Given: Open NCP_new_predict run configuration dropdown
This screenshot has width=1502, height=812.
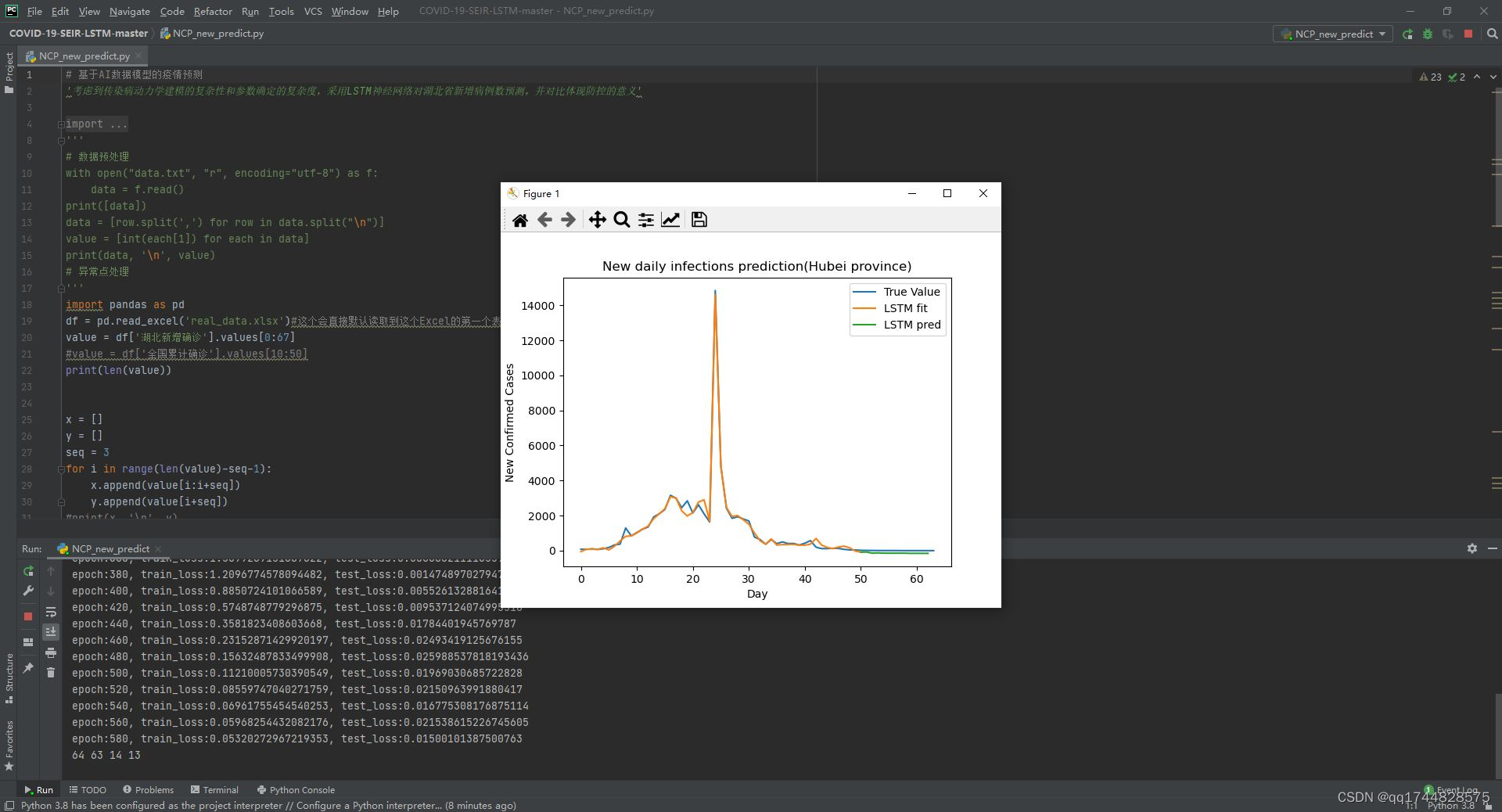Looking at the screenshot, I should pyautogui.click(x=1333, y=34).
